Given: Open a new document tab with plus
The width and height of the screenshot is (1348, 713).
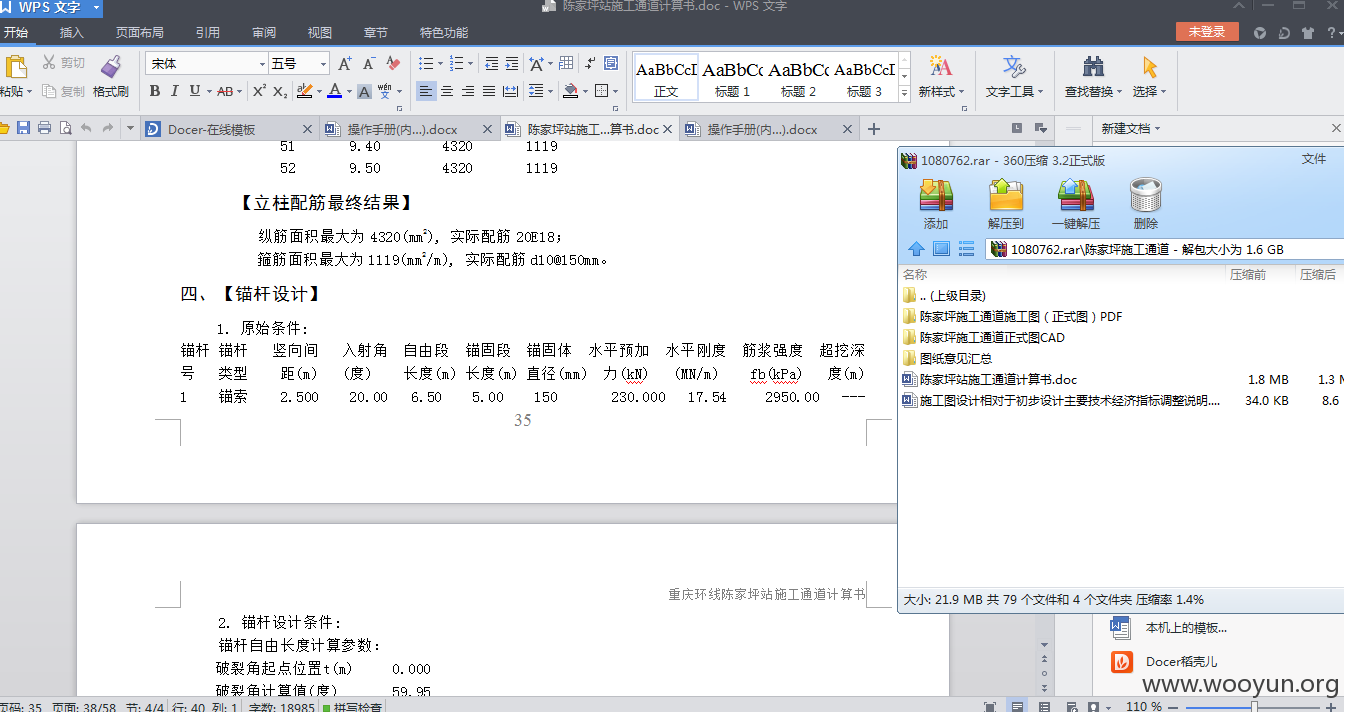Looking at the screenshot, I should pyautogui.click(x=873, y=129).
